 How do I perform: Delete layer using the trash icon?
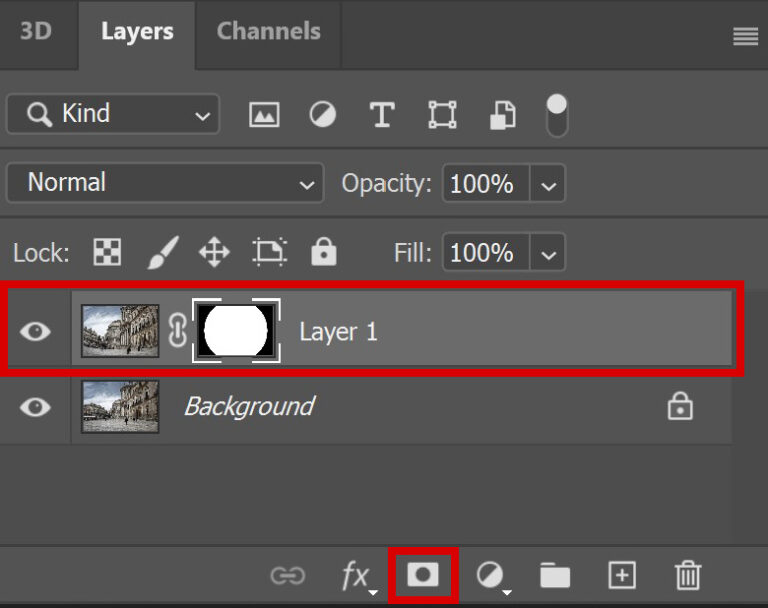pos(688,575)
